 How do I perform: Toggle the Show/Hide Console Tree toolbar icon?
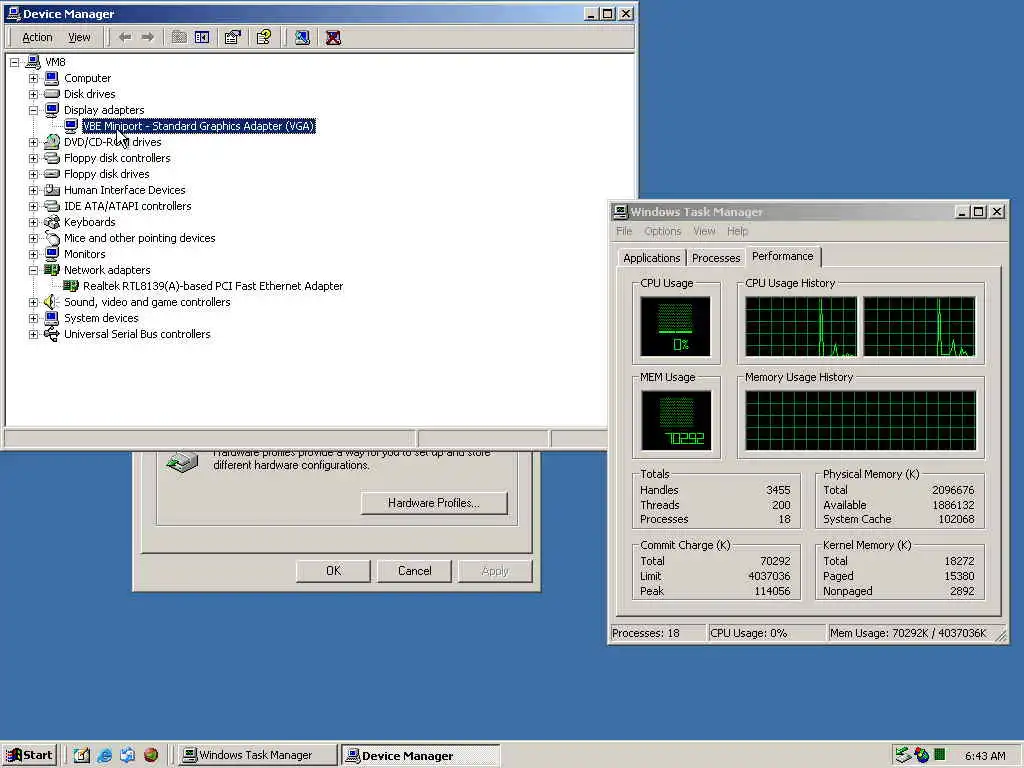(x=202, y=37)
